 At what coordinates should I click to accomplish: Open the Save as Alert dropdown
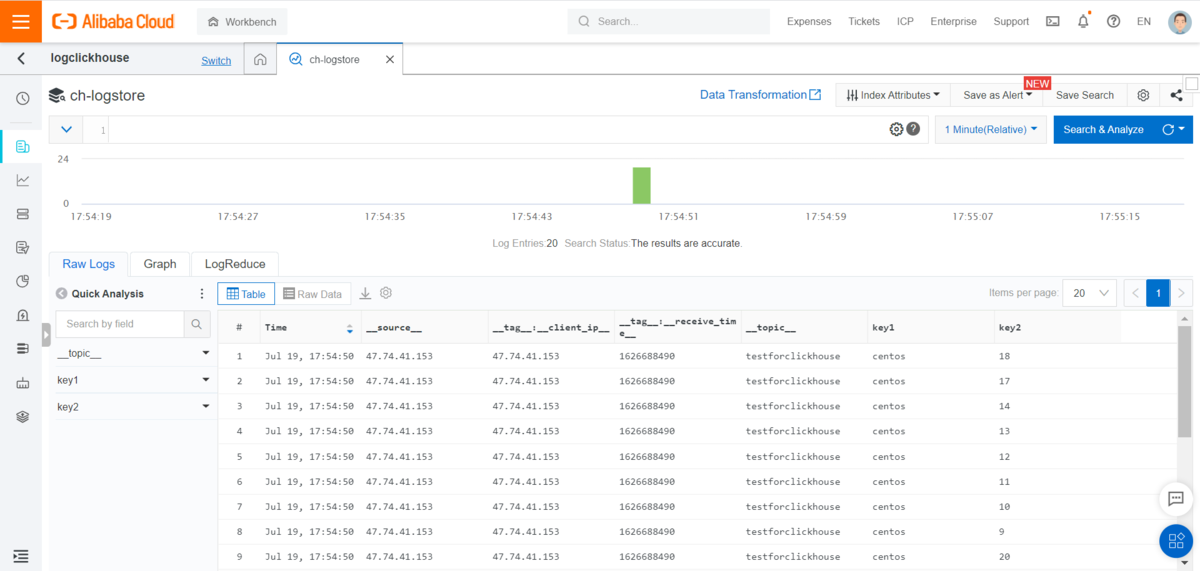[x=996, y=95]
